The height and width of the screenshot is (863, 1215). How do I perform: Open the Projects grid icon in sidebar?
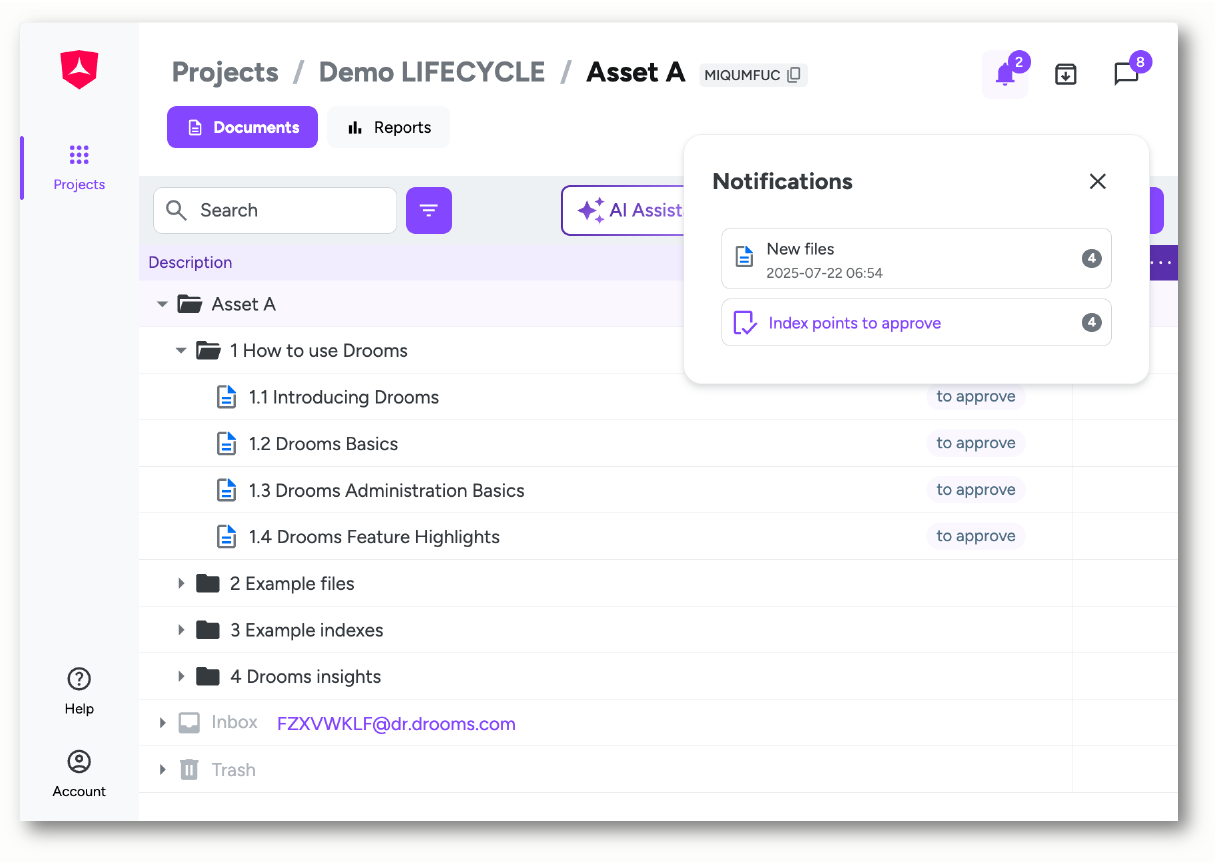(x=79, y=155)
